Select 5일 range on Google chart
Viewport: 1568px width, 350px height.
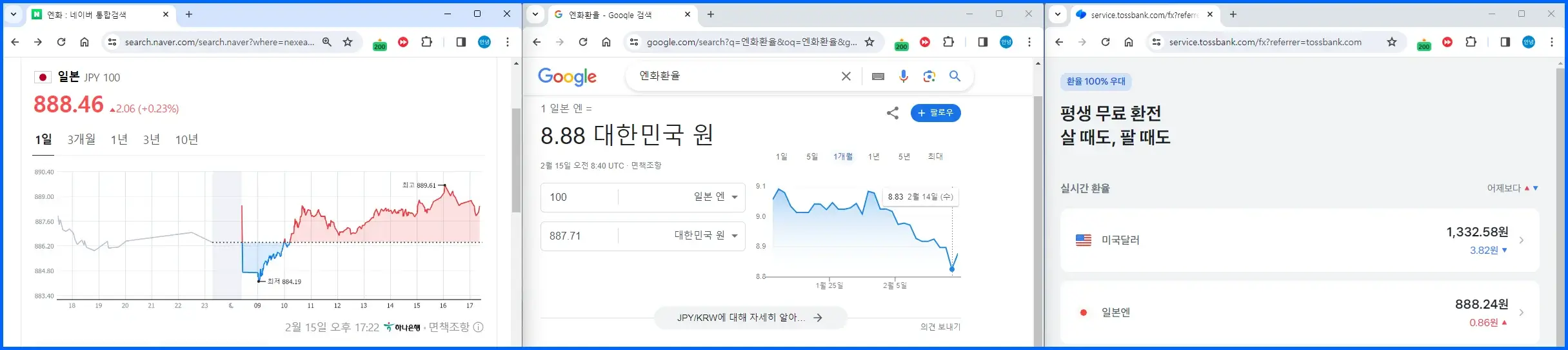point(812,157)
